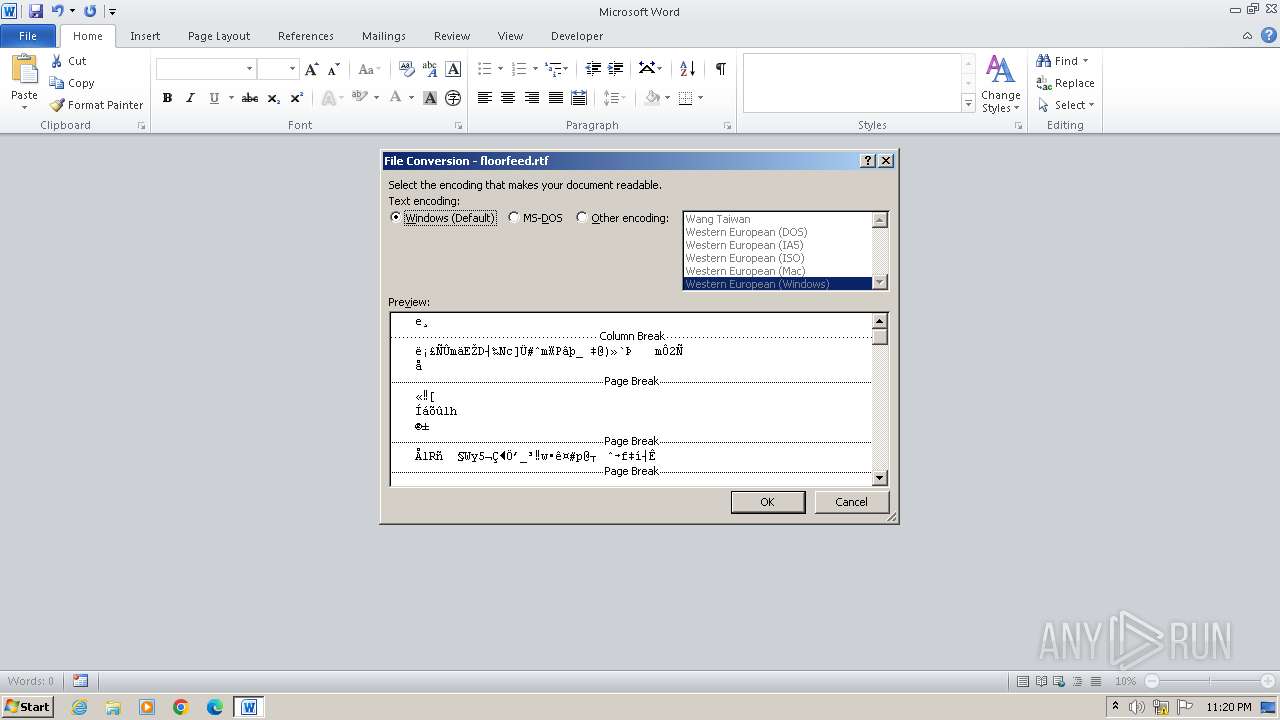Select Western European (ISO) in encoding list
The image size is (1280, 720).
[x=777, y=258]
